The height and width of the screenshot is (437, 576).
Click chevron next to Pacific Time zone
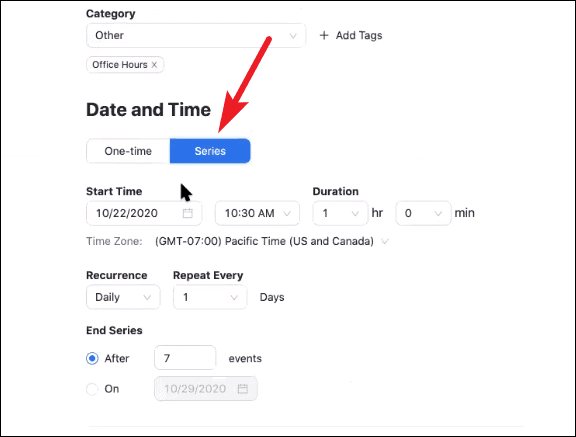coord(385,242)
